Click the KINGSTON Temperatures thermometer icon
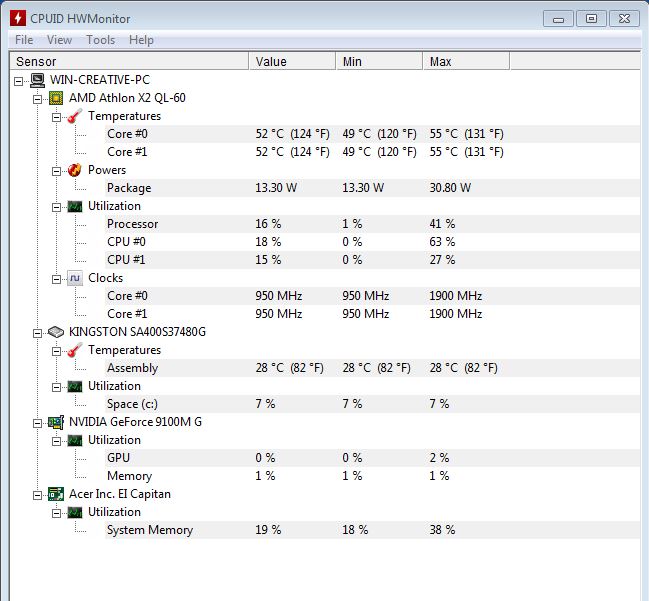The width and height of the screenshot is (649, 601). [x=75, y=350]
